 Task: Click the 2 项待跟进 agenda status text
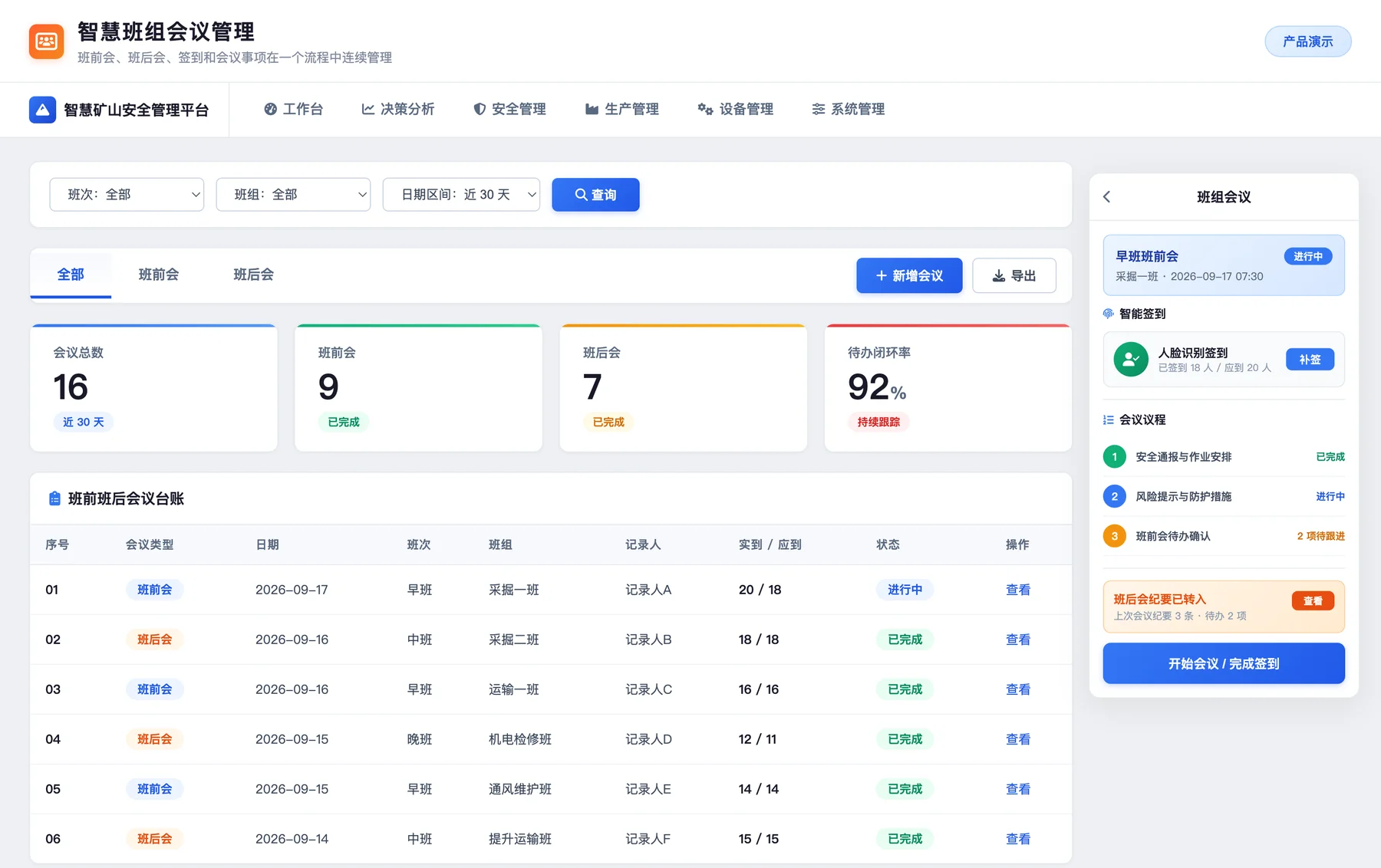pos(1320,536)
